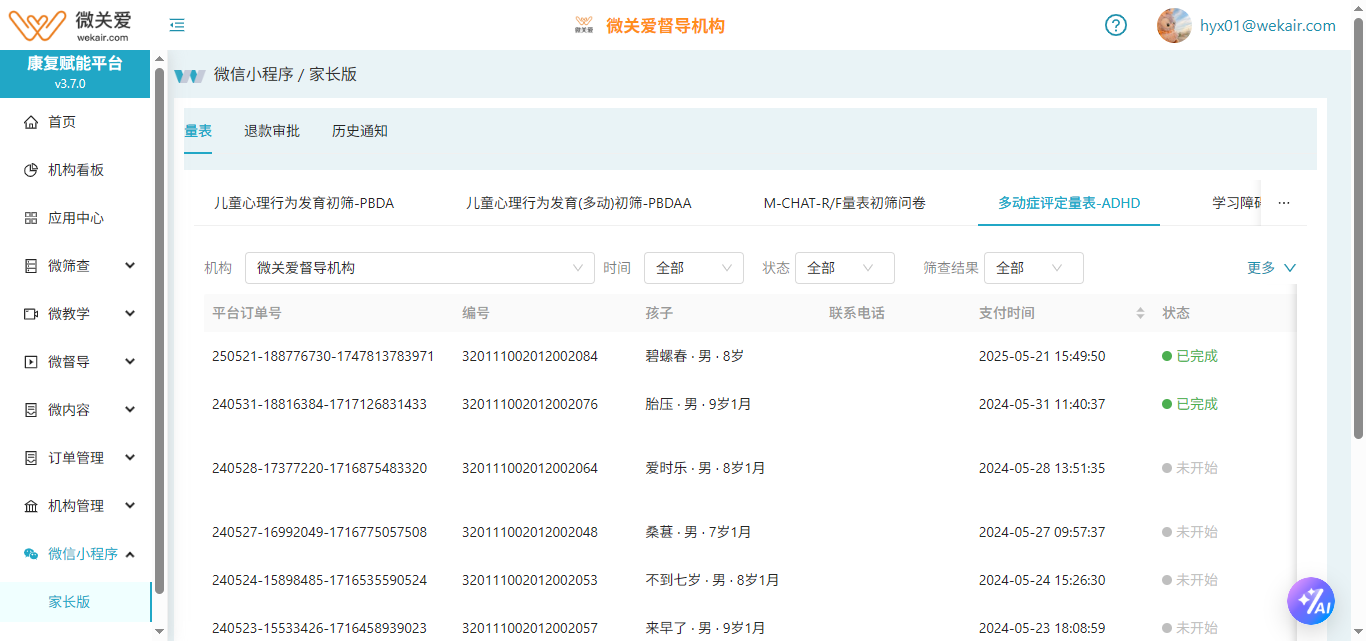Select the M-CHAT-R/F量表初筛问卷 tab
Screen dimensions: 1366x641
click(x=844, y=203)
